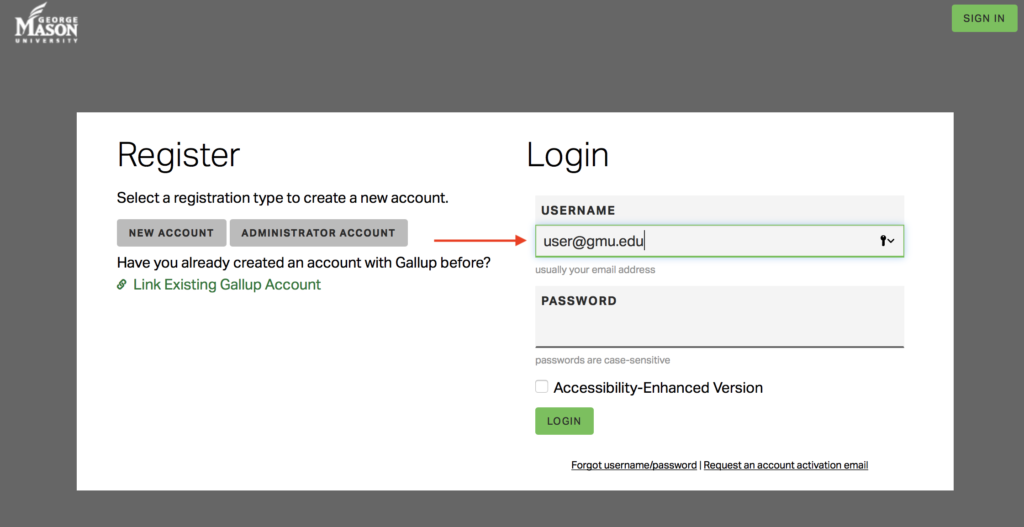Viewport: 1024px width, 527px height.
Task: Enable Accessibility-Enhanced Version checkbox
Action: pyautogui.click(x=541, y=387)
